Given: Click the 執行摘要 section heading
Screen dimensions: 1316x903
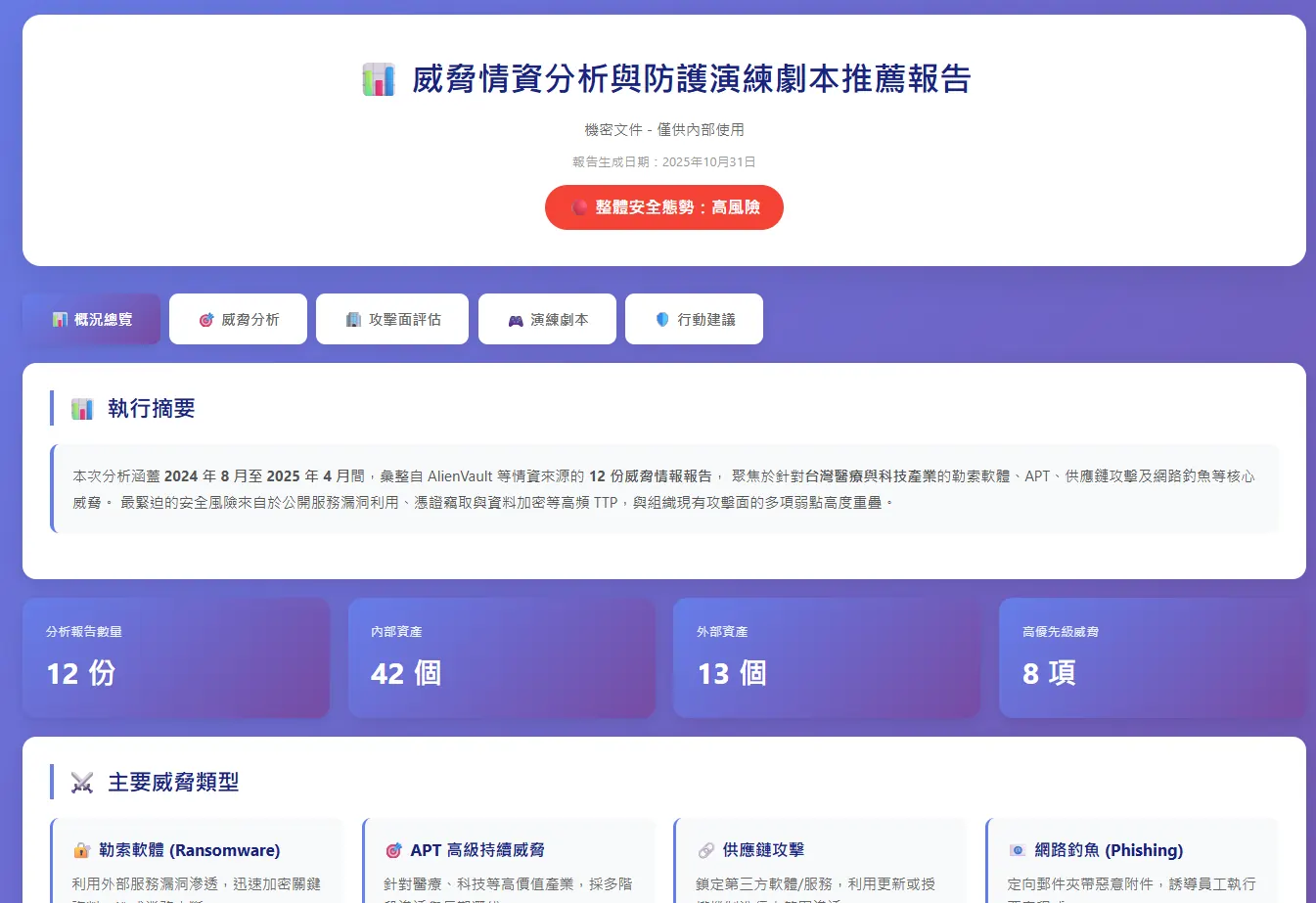Looking at the screenshot, I should coord(152,409).
